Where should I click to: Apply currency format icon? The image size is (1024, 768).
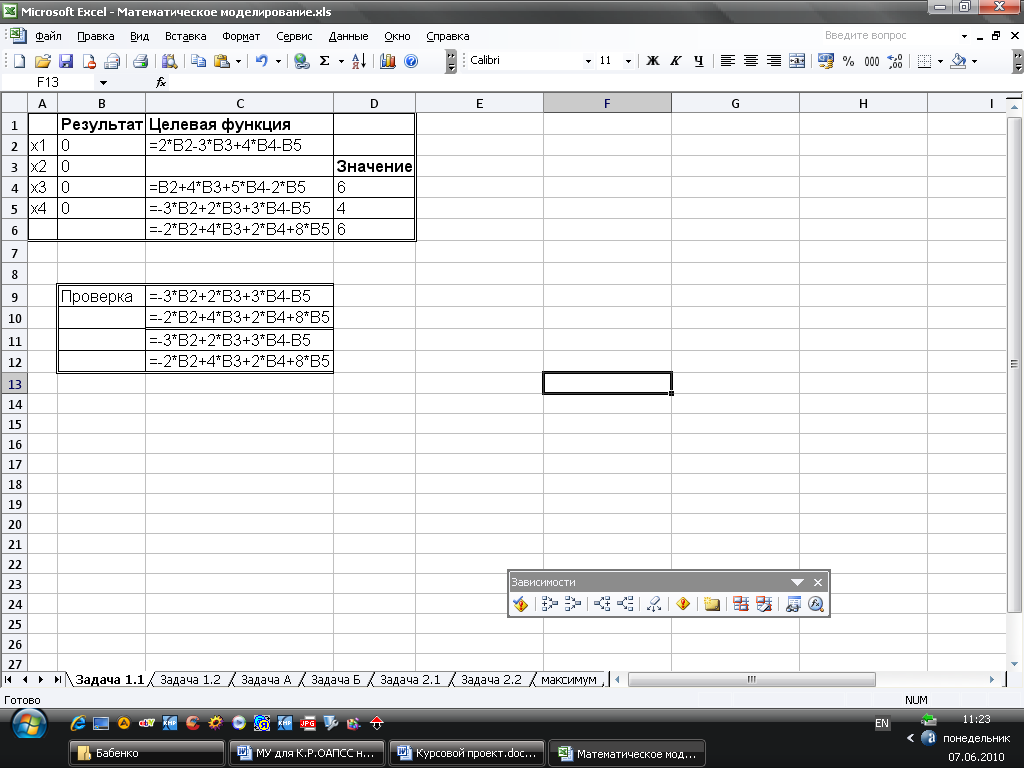point(825,61)
